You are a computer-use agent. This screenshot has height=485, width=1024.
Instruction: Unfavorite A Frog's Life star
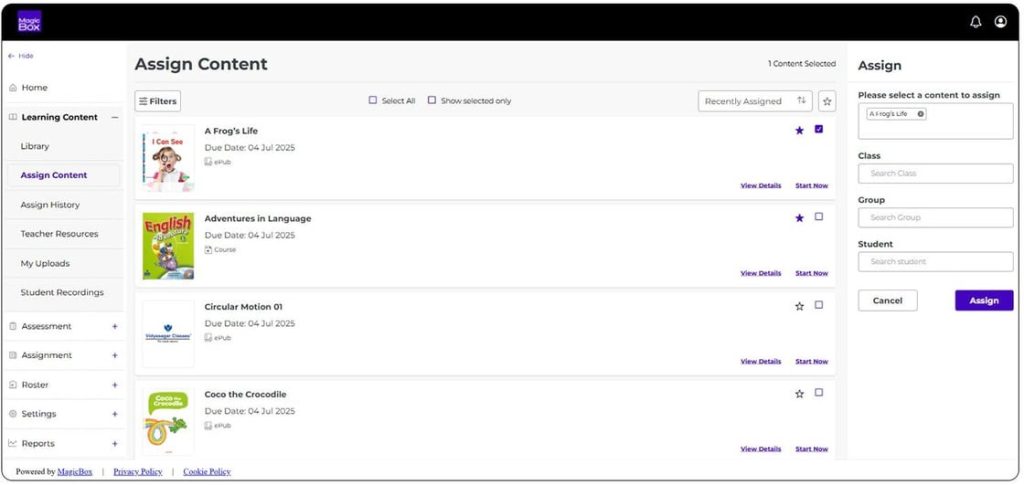tap(799, 130)
